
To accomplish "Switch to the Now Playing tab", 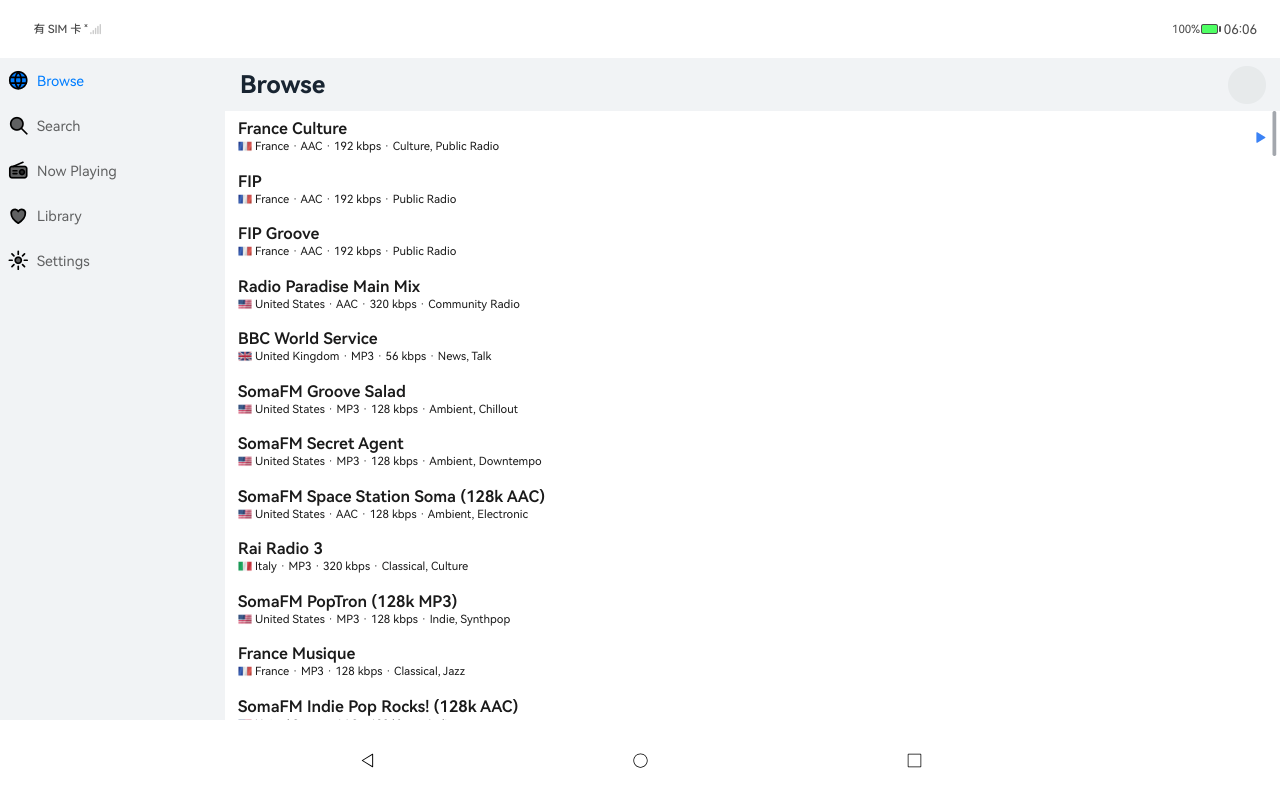I will [112, 171].
